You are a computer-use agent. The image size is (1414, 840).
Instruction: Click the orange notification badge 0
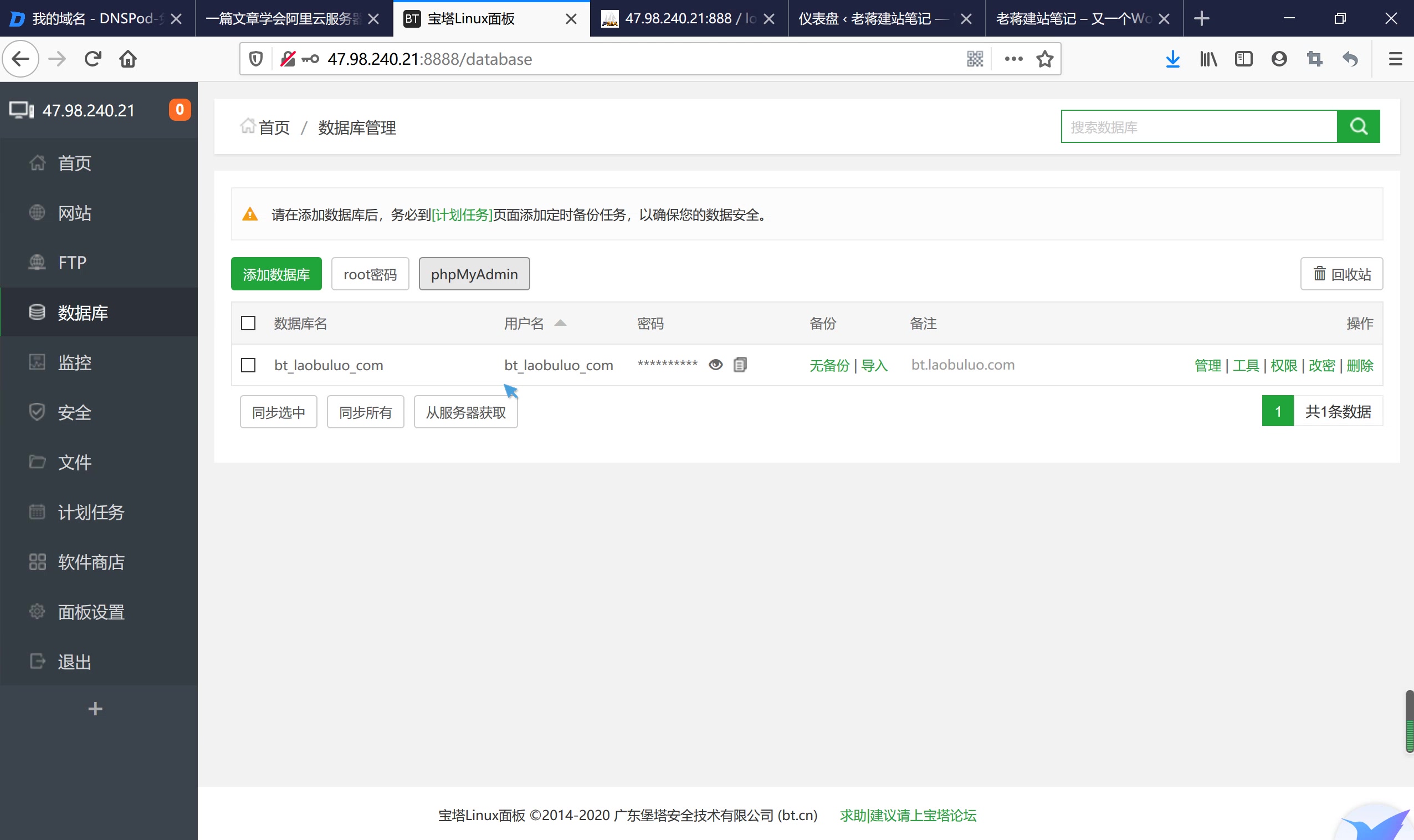(x=180, y=110)
